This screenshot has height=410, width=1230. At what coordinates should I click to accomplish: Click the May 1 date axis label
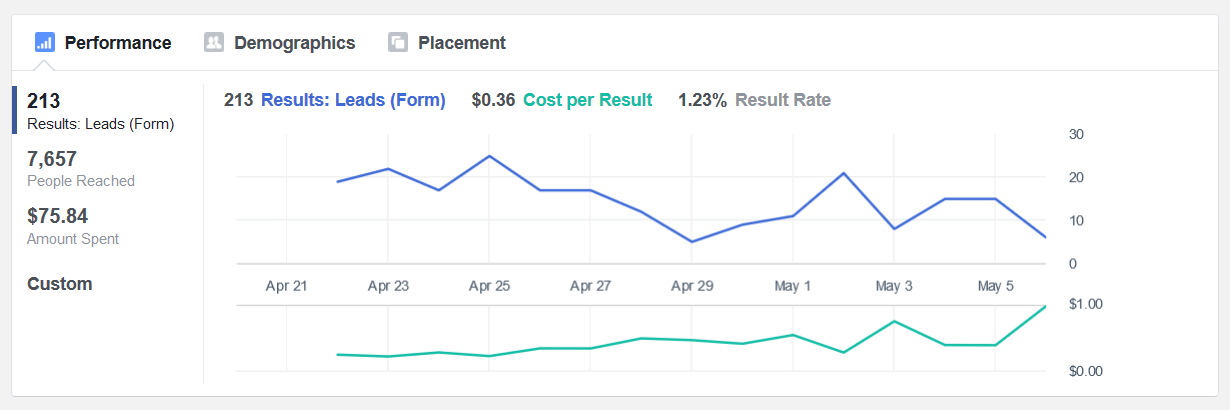793,286
